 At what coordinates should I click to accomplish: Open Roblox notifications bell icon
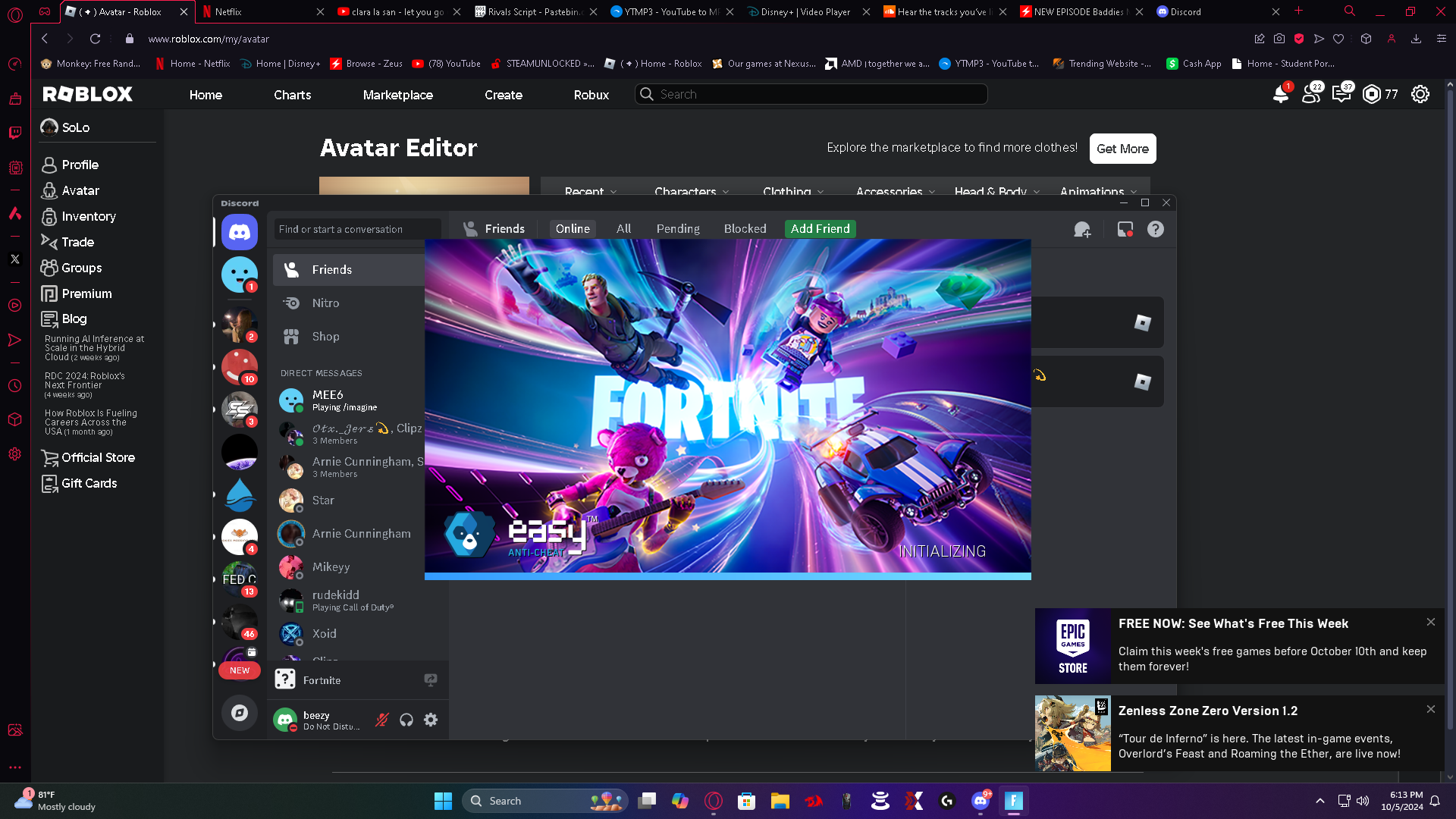pyautogui.click(x=1280, y=94)
